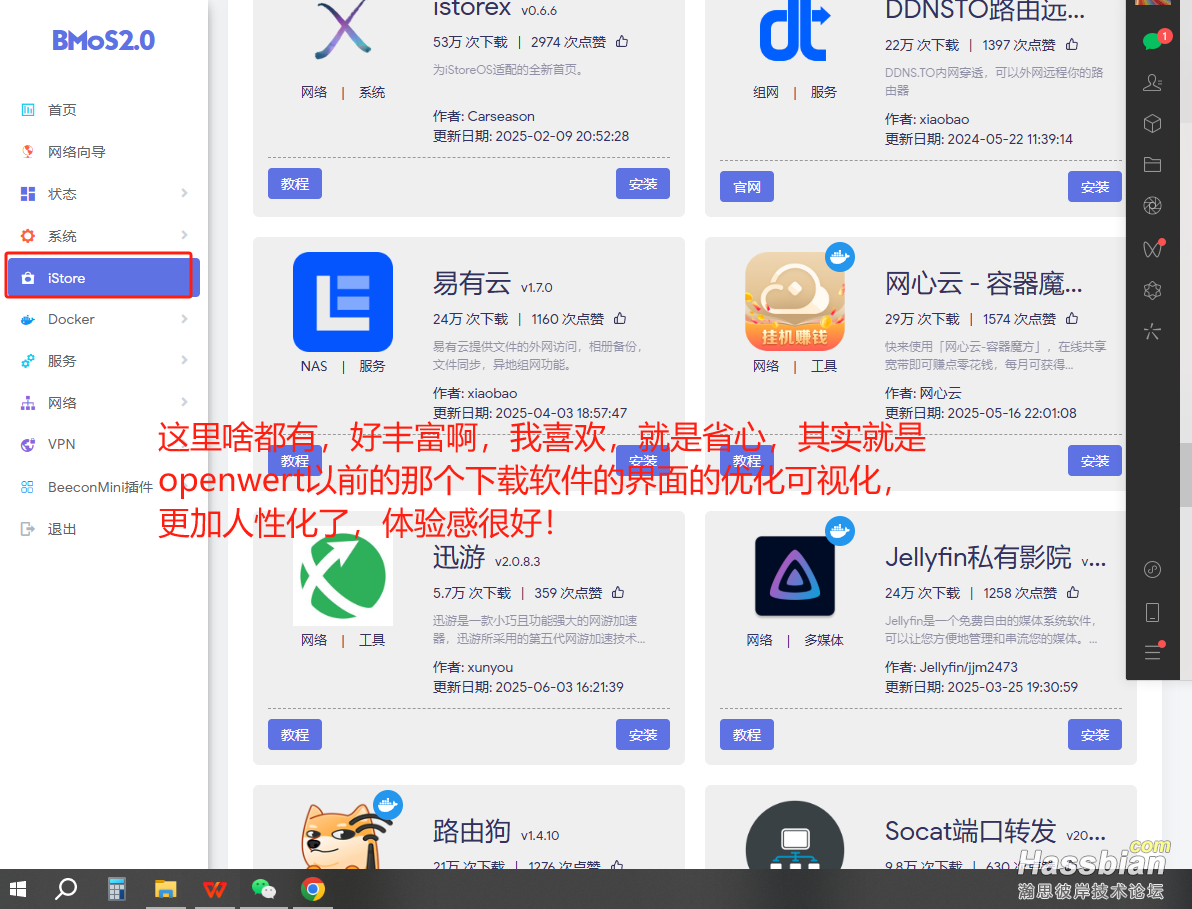Screen dimensions: 1192x909
Task: Open the 首页 home menu item
Action: point(62,110)
